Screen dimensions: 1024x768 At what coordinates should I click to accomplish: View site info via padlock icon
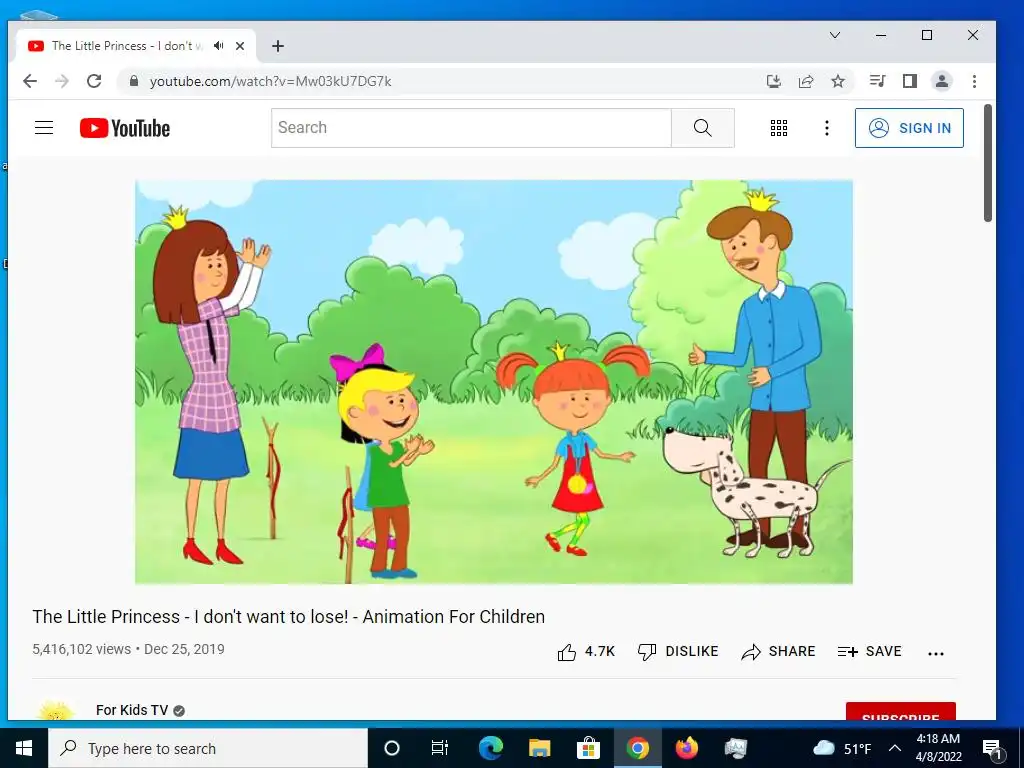click(134, 81)
